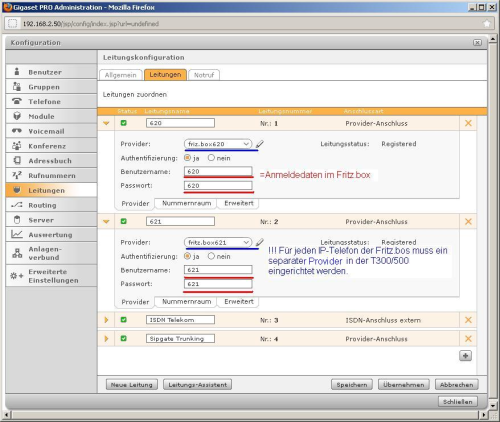500x422 pixels.
Task: Expand the Sipgate Trunking line
Action: click(x=106, y=338)
